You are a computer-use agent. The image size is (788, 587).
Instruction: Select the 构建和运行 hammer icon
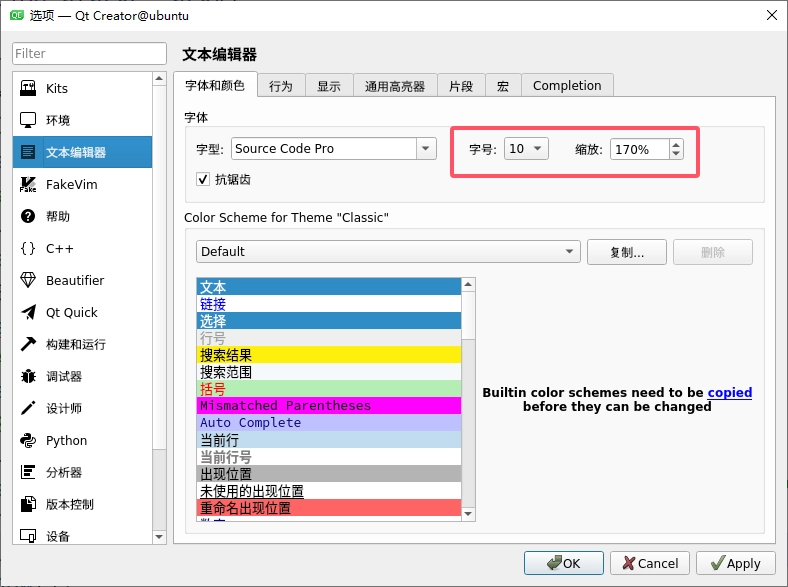tap(28, 345)
